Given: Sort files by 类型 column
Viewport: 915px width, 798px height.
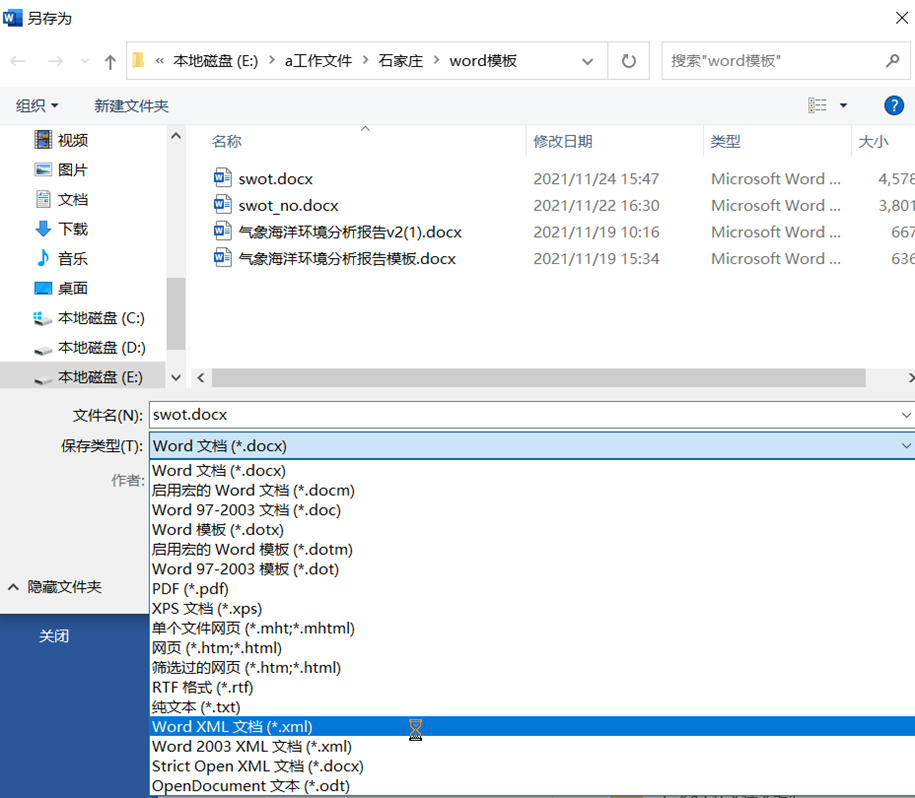Looking at the screenshot, I should pos(725,141).
